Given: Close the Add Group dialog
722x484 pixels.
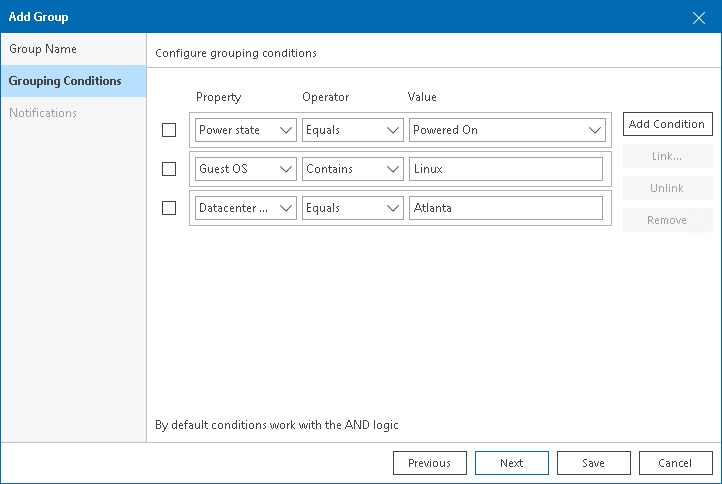Looking at the screenshot, I should (x=699, y=17).
